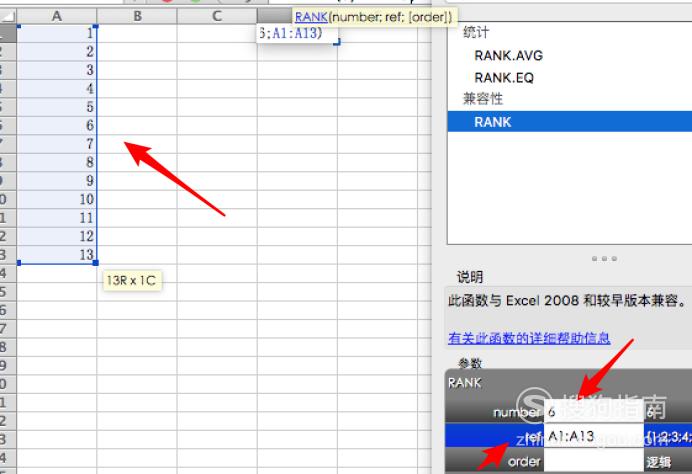
Task: Select column C header
Action: [217, 16]
